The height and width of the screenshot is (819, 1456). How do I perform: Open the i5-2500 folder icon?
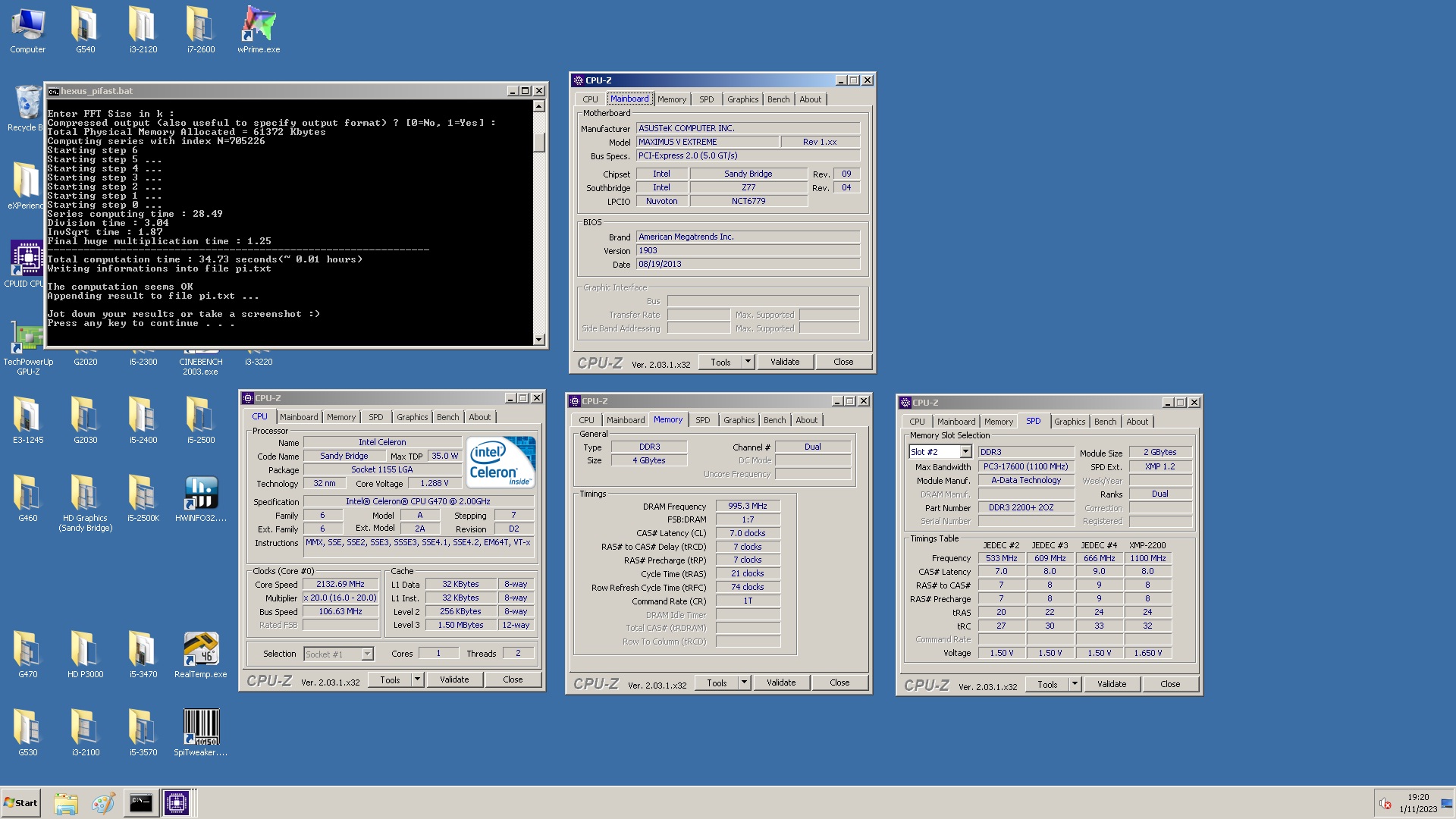(x=201, y=420)
